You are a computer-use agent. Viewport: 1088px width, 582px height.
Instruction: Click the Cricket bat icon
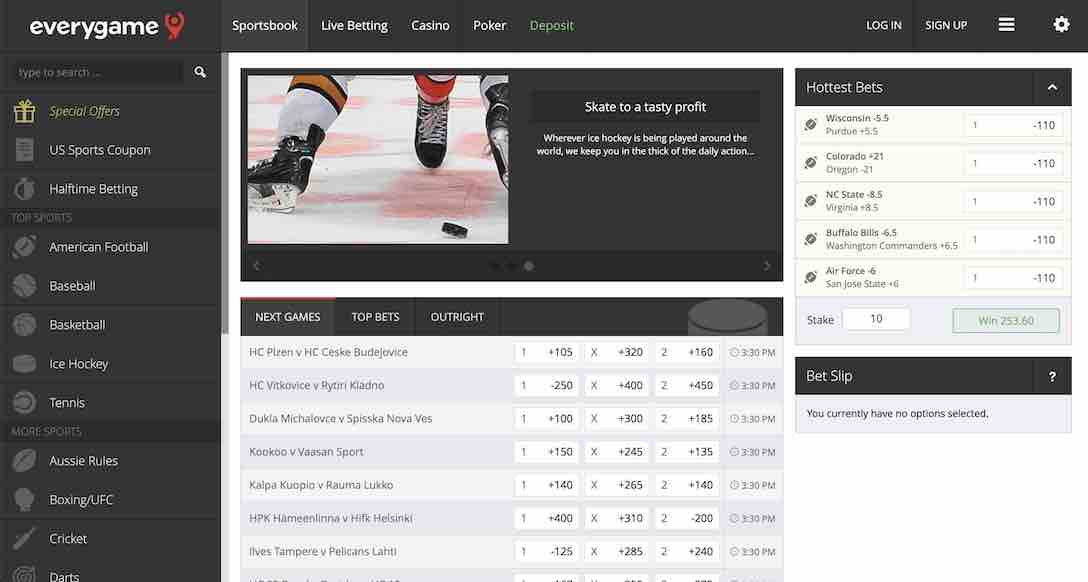24,538
